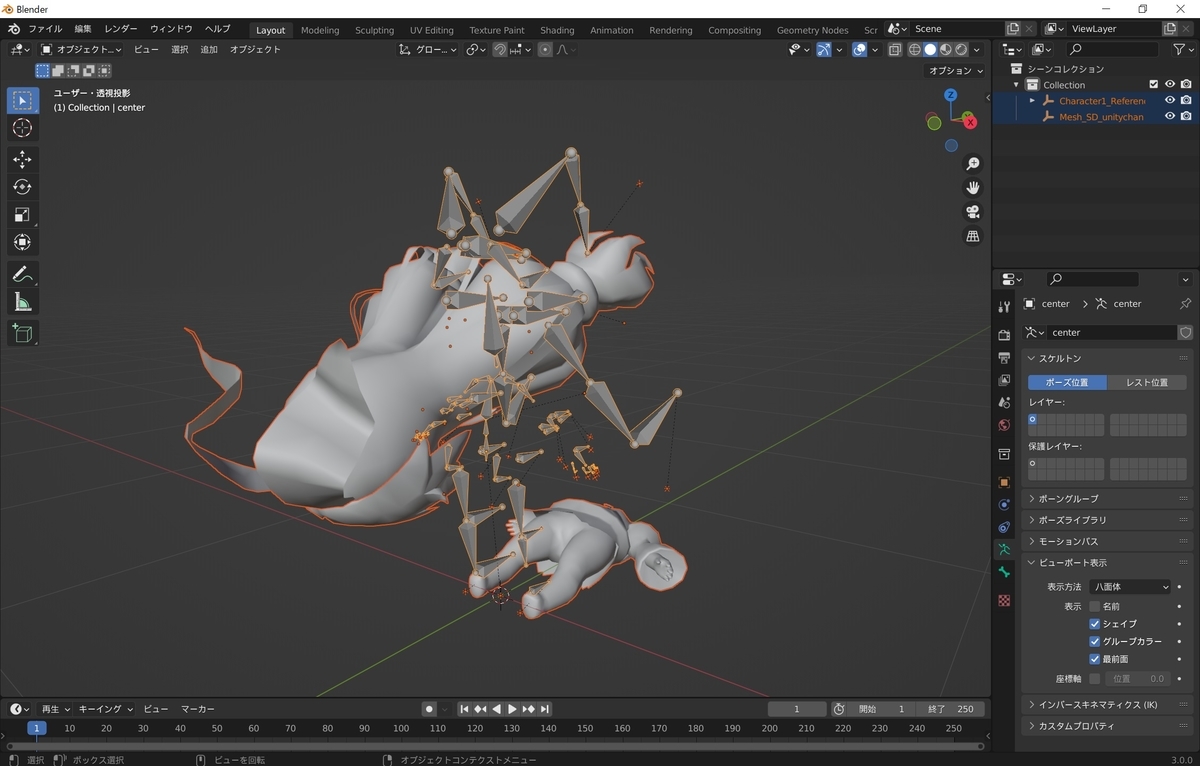Pin the properties editor context
The width and height of the screenshot is (1200, 766).
pos(1186,304)
